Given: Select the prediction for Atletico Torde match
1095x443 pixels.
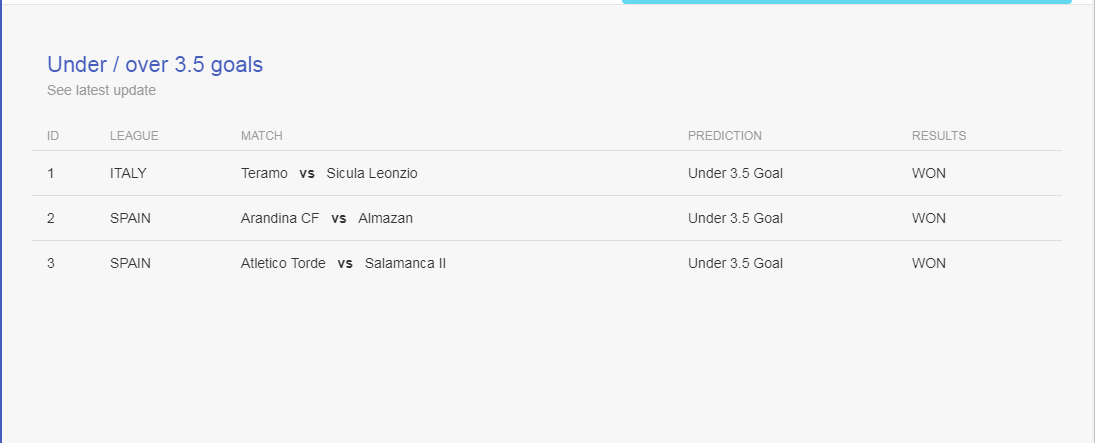Looking at the screenshot, I should 735,263.
